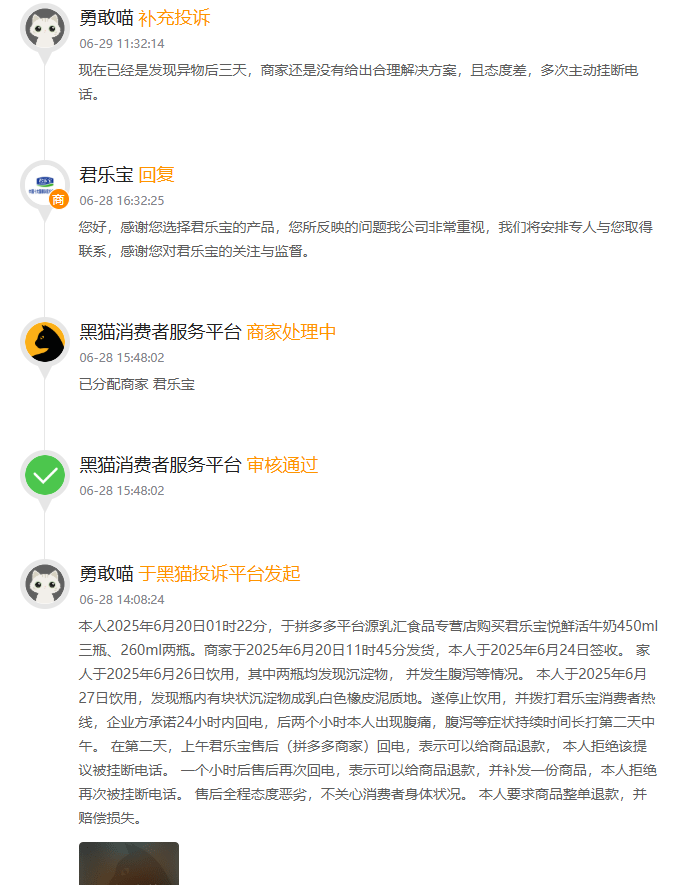
Task: Click 勇敢喵 username in 补充投诉 entry
Action: point(106,18)
